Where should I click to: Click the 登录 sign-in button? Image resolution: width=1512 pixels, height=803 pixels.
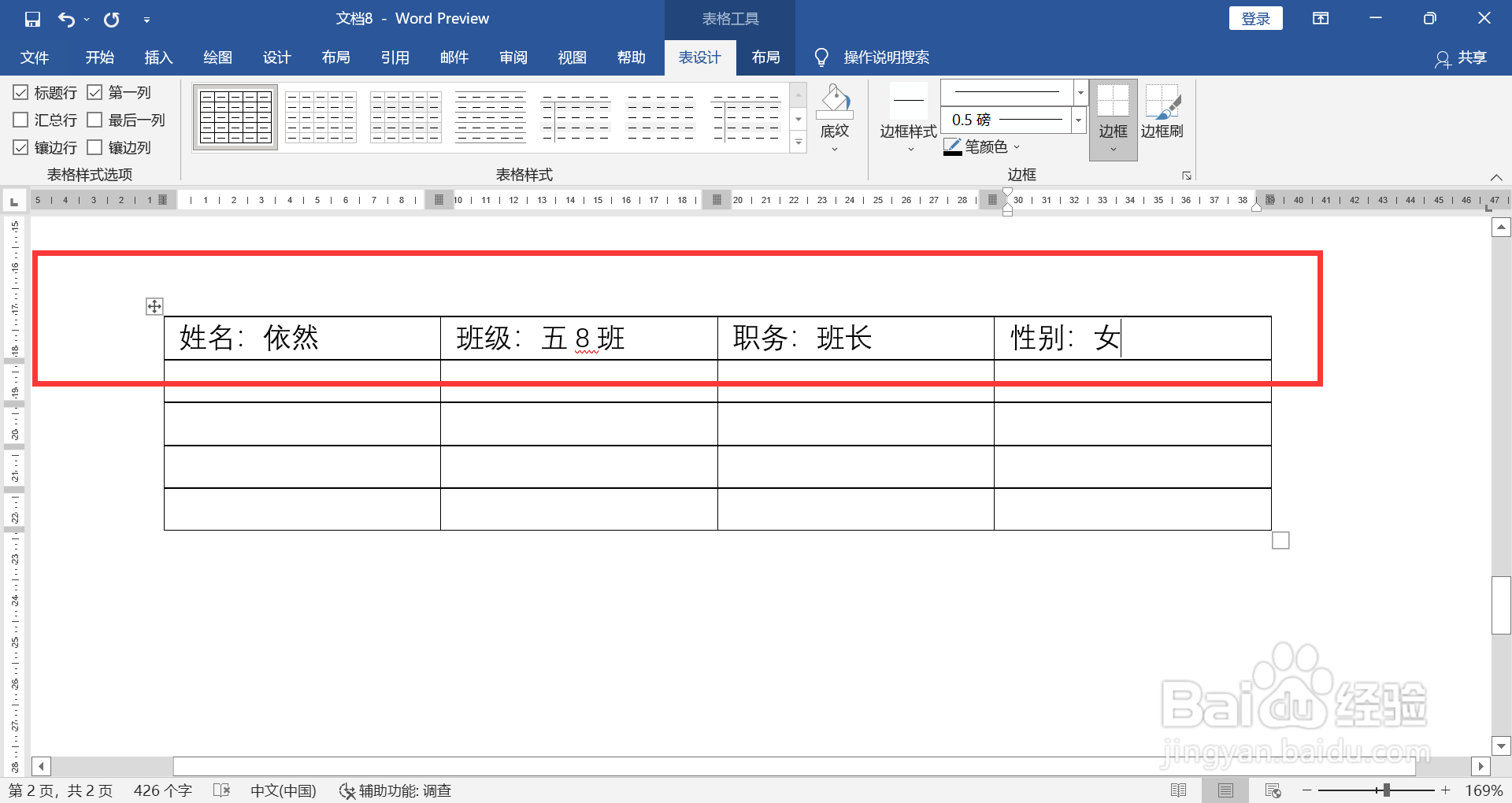coord(1255,18)
